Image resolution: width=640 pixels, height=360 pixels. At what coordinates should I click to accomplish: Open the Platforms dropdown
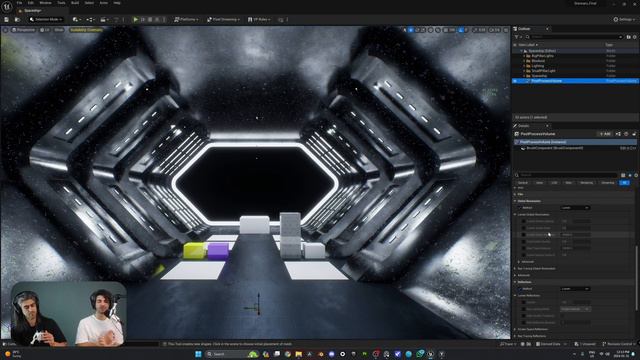click(x=186, y=20)
